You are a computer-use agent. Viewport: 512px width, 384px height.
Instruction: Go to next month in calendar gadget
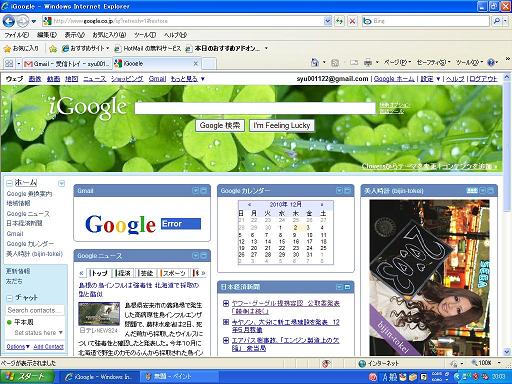point(322,204)
